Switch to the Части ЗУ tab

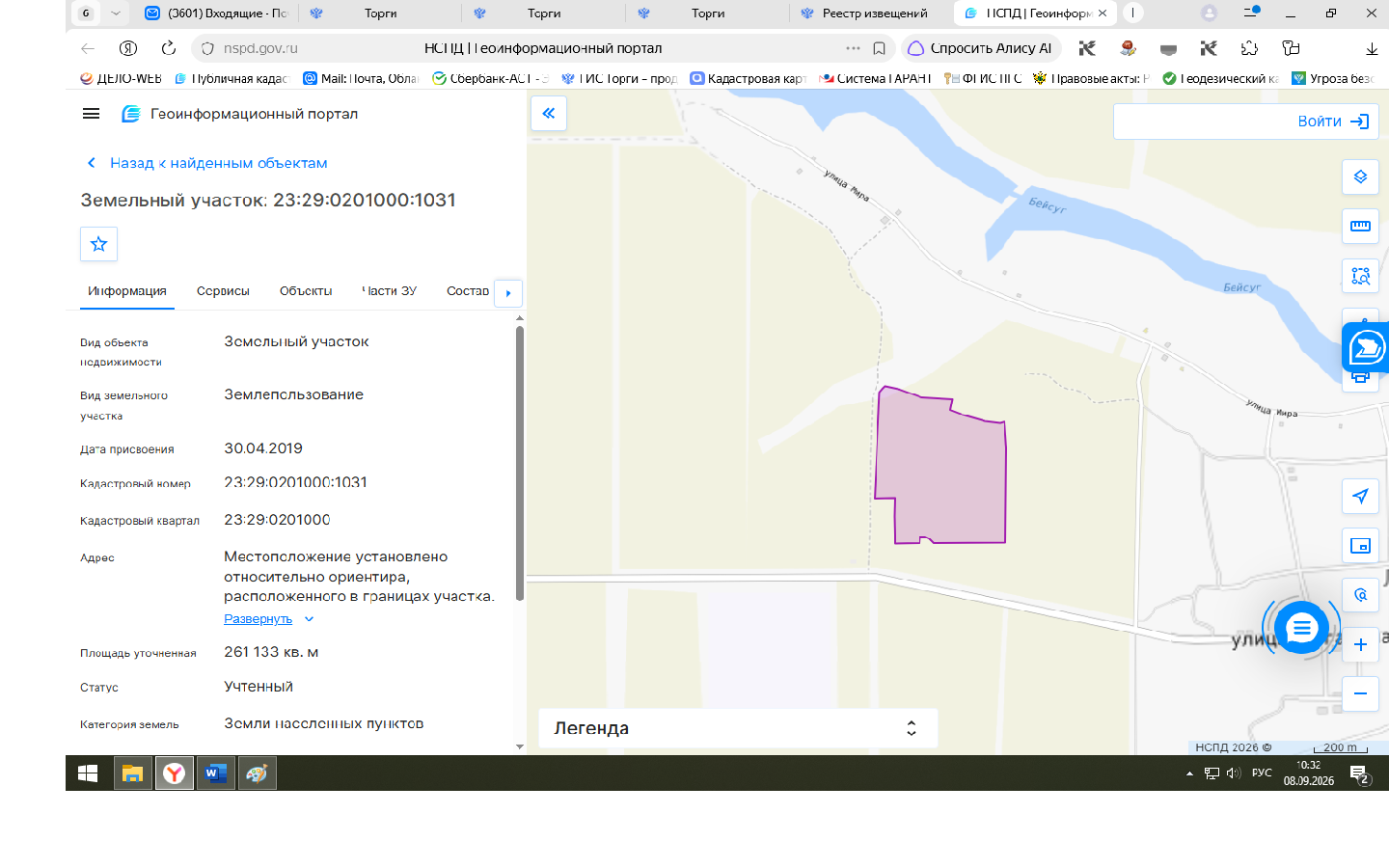(389, 291)
